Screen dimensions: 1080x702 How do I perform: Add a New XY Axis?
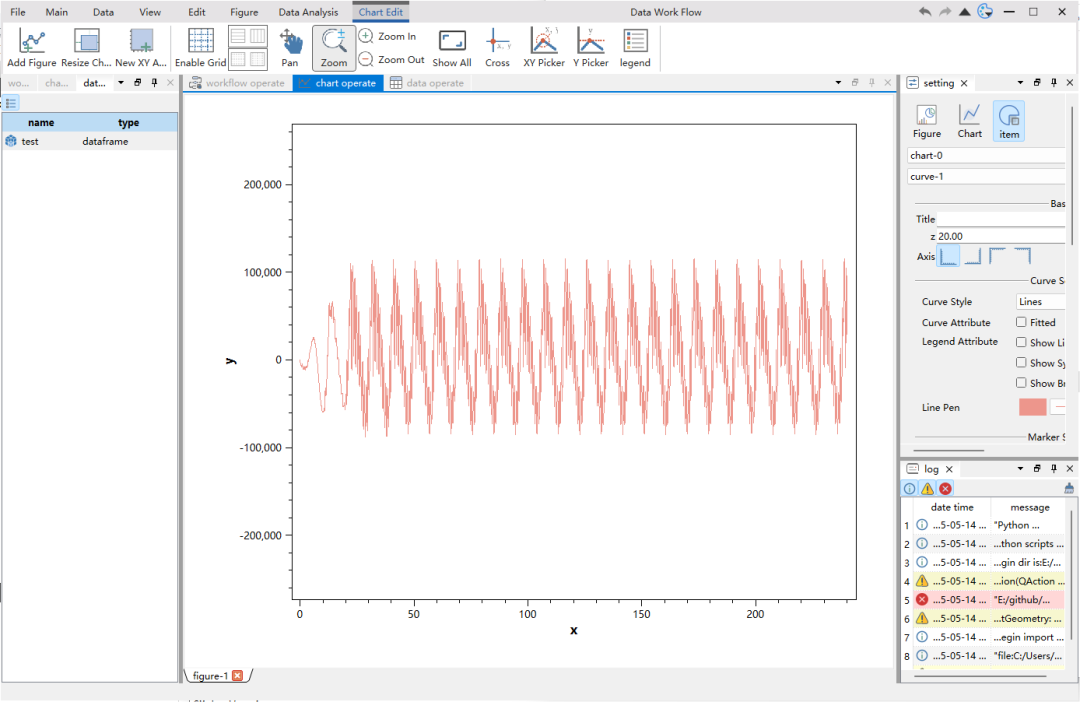[x=141, y=48]
